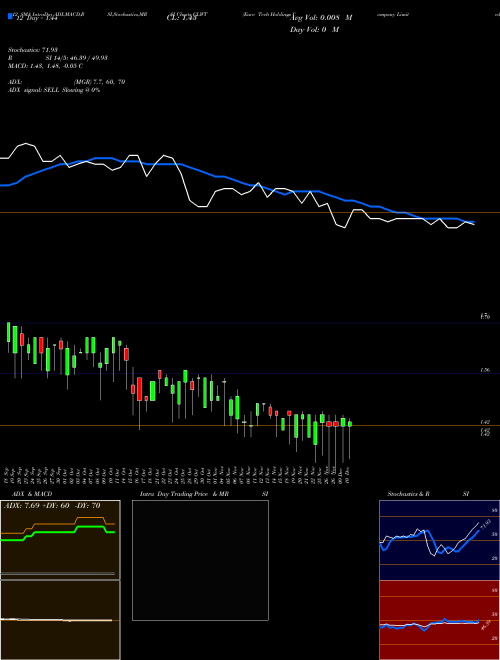Viewport: 500px width, 660px height.
Task: Click the 1.42 price axis label
Action: click(485, 422)
